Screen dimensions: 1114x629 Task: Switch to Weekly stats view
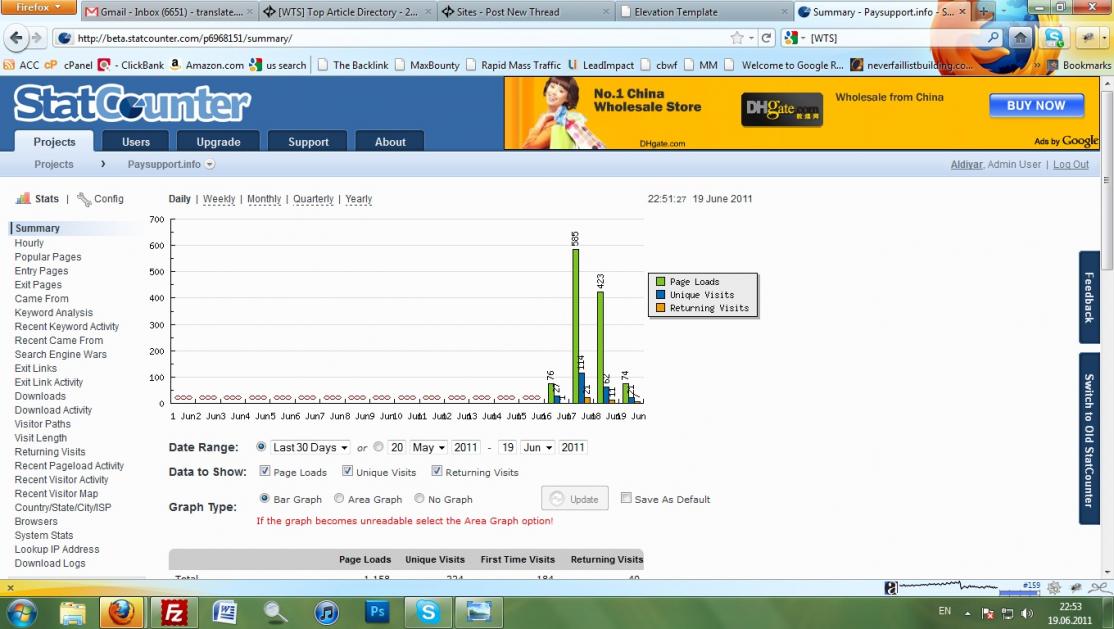click(219, 199)
